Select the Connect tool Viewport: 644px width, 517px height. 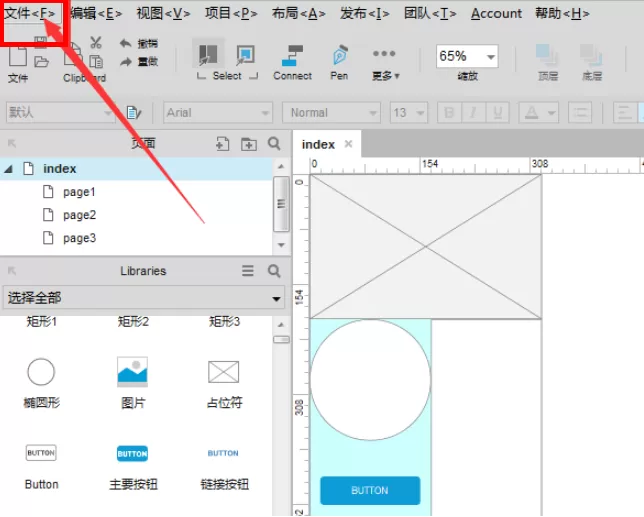pyautogui.click(x=292, y=62)
